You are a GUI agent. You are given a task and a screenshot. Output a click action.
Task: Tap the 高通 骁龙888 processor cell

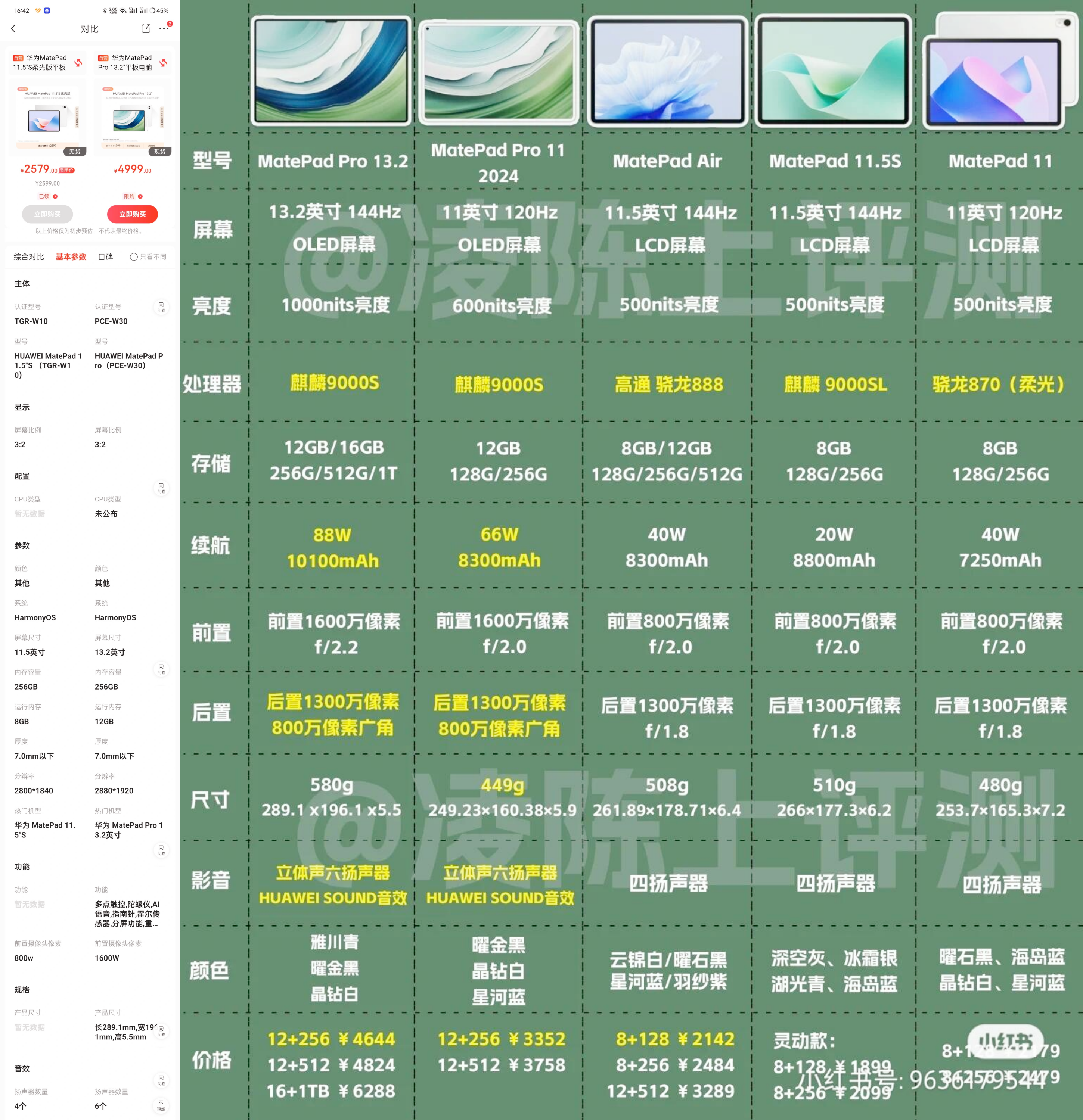(669, 385)
